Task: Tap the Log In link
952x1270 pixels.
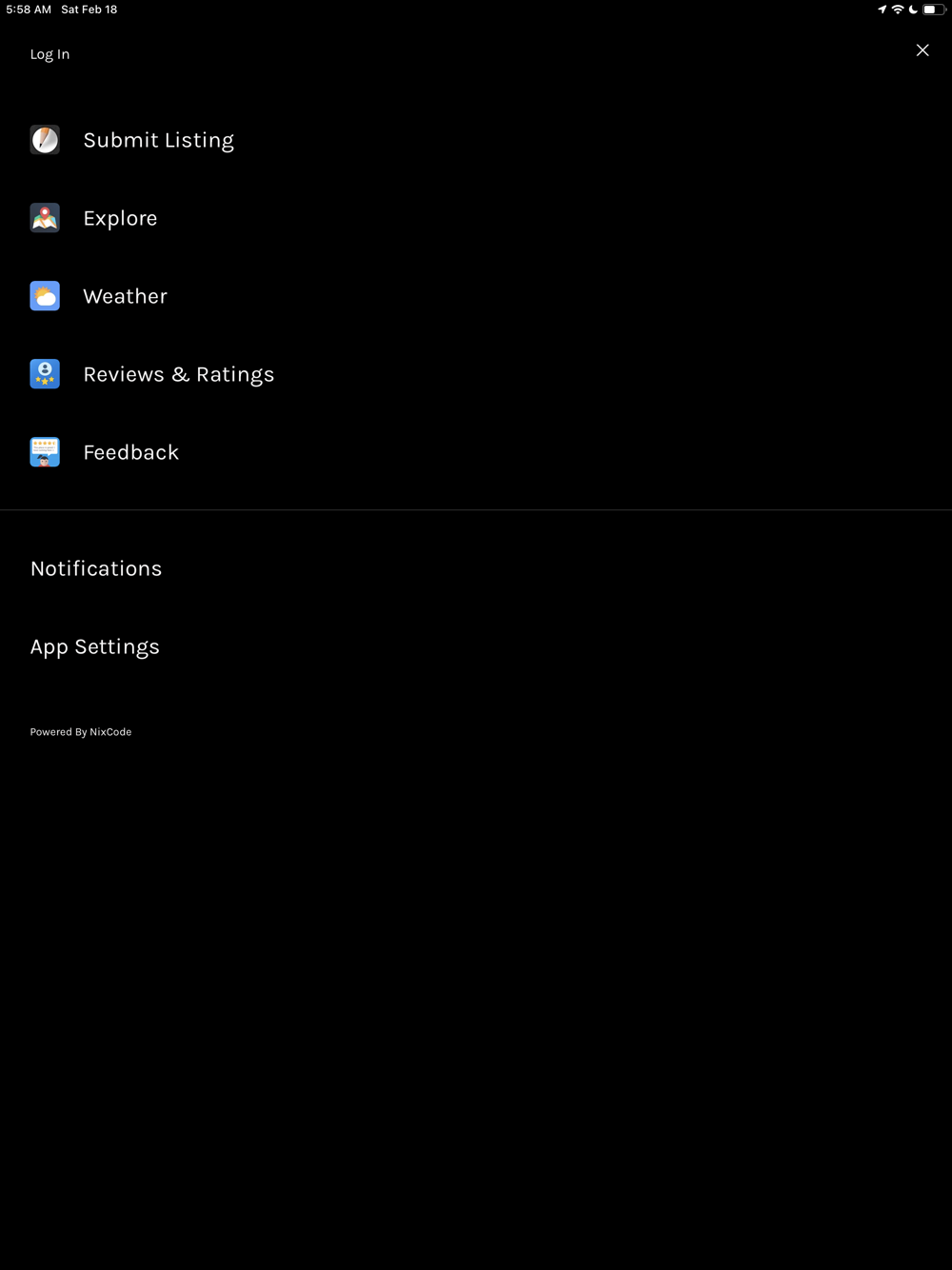Action: point(50,54)
